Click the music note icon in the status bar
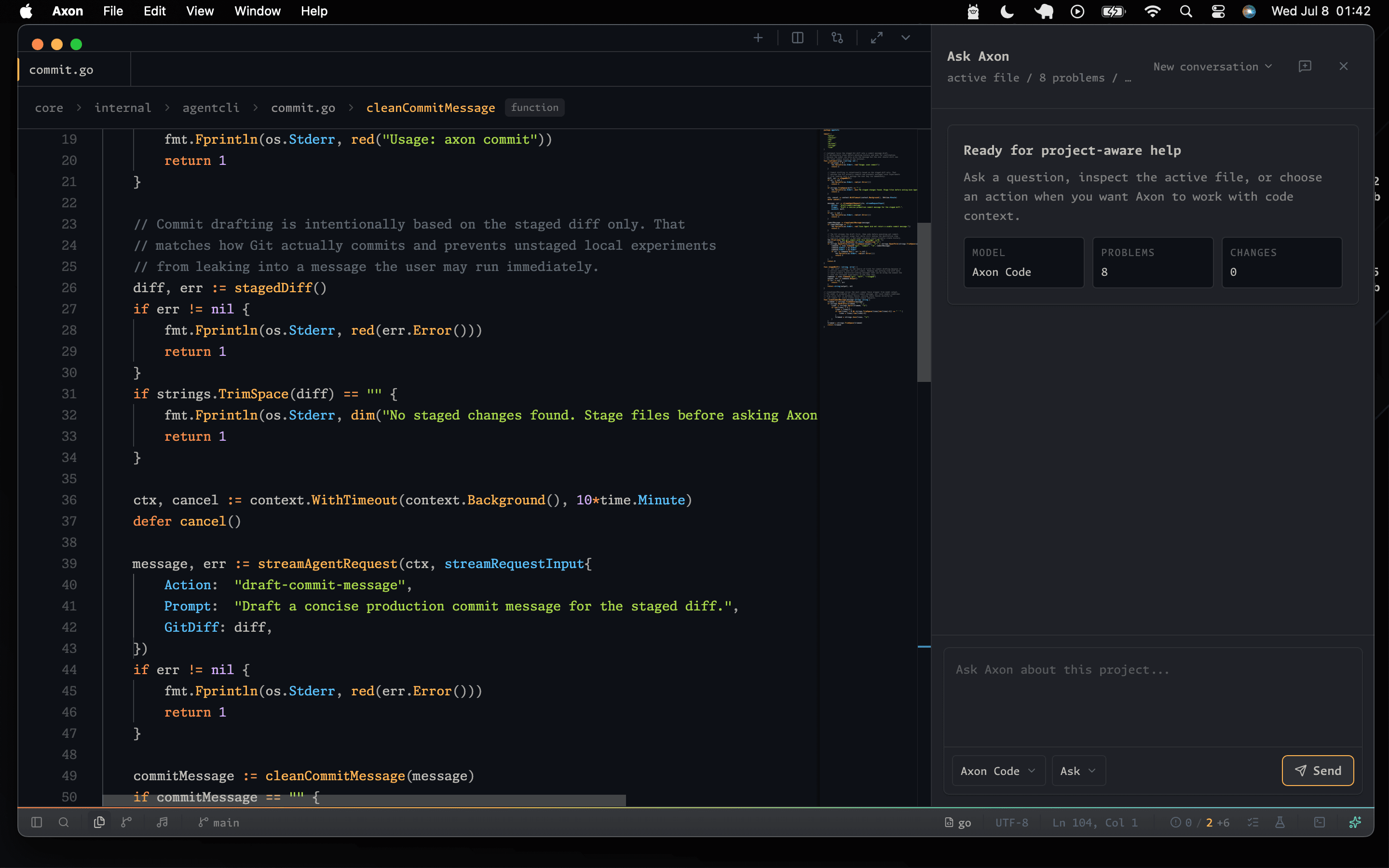The height and width of the screenshot is (868, 1389). pos(163,822)
